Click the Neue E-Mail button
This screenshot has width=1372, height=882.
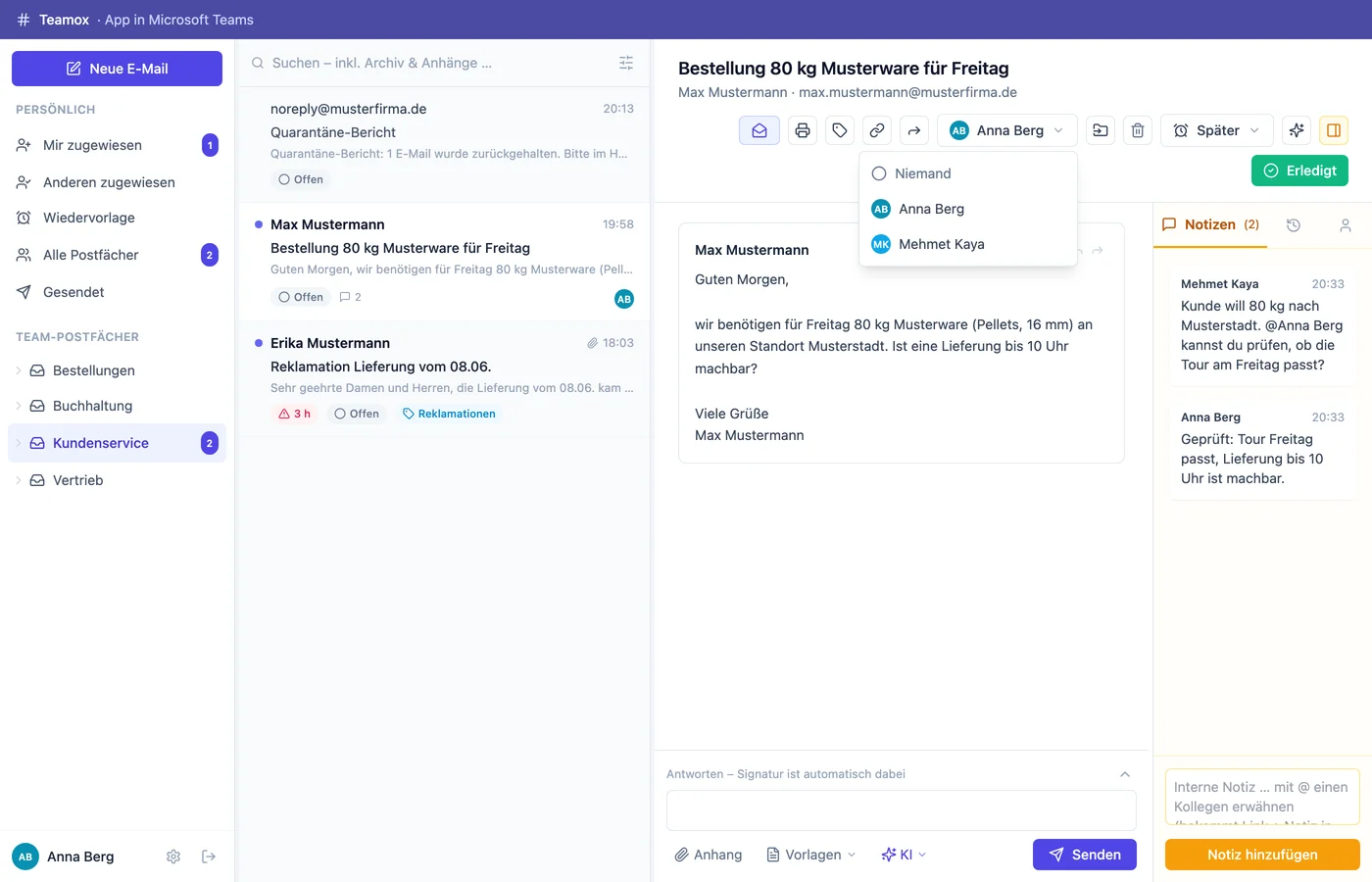[117, 69]
